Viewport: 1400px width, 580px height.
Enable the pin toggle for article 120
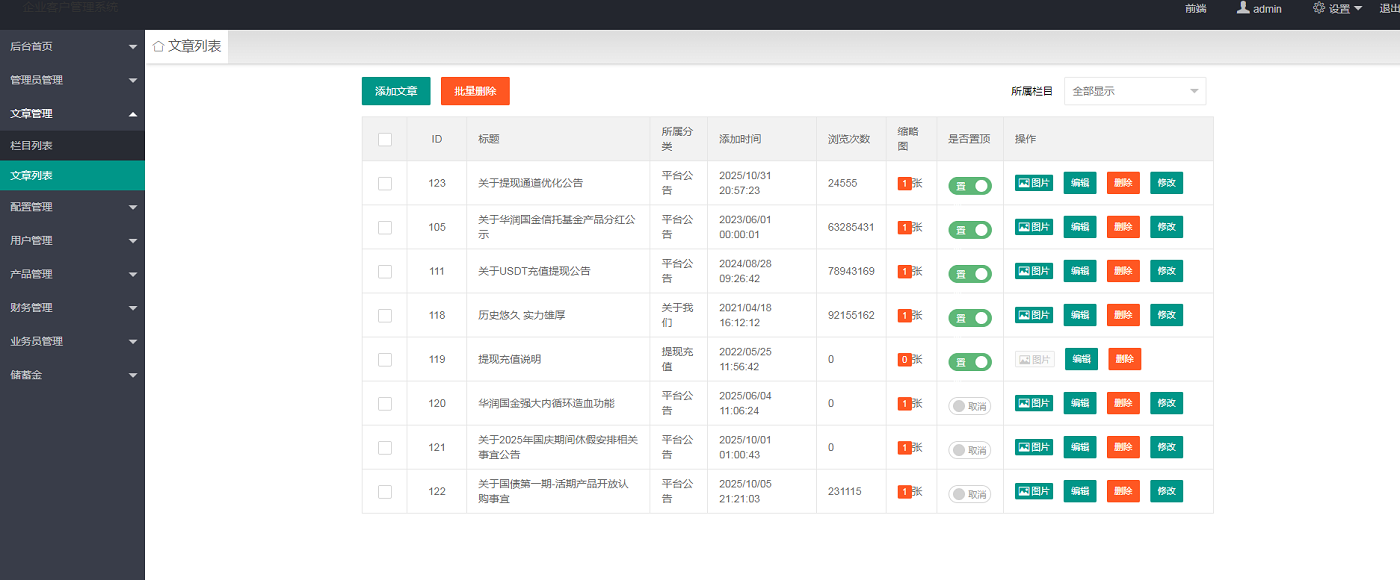click(x=968, y=403)
